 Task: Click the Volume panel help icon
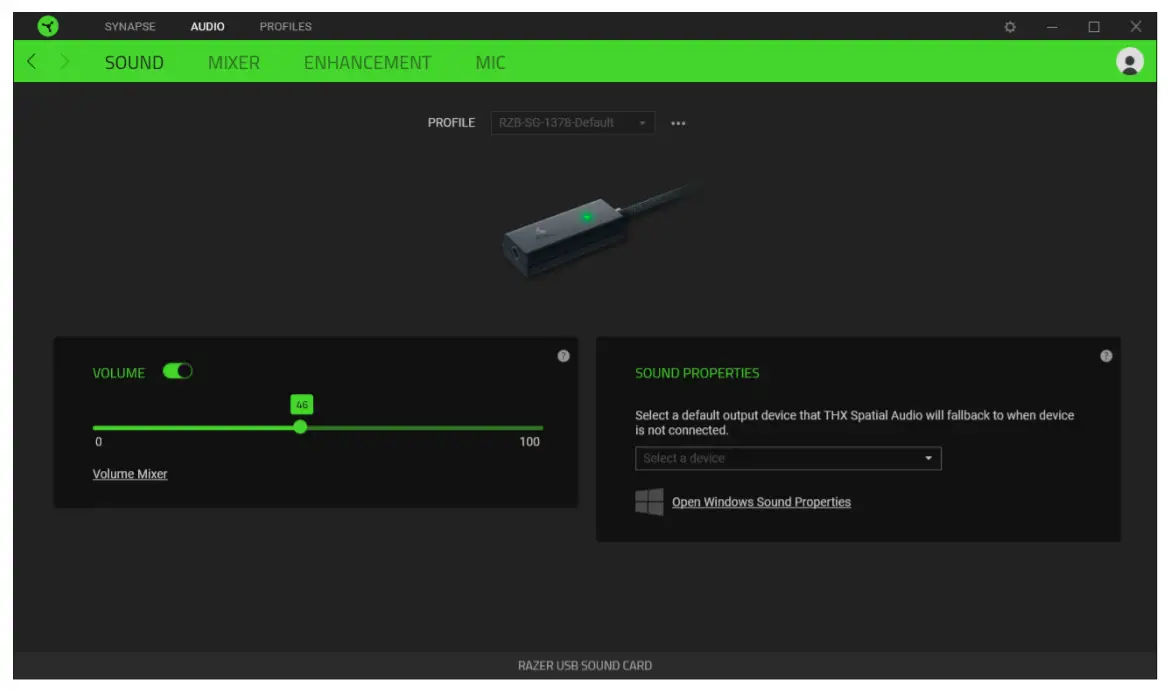563,355
